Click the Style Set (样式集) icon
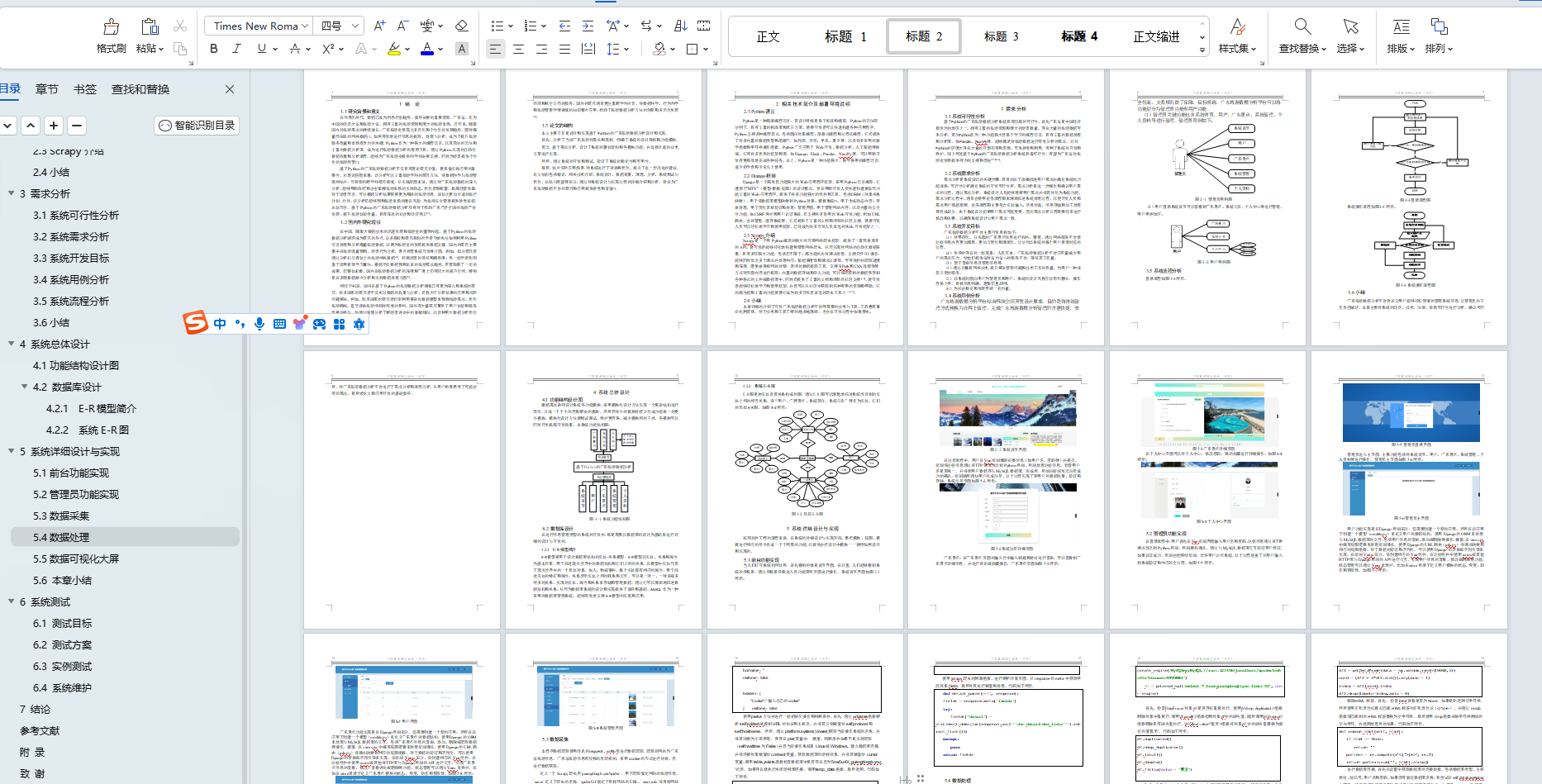1542x784 pixels. pos(1237,26)
